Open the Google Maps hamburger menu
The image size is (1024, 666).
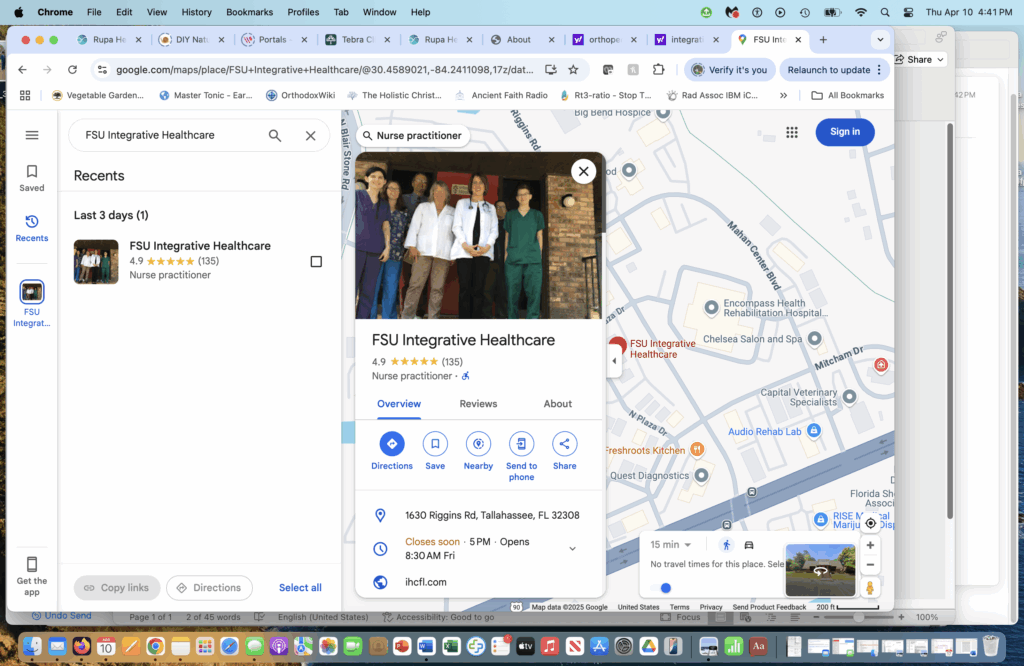pyautogui.click(x=31, y=135)
